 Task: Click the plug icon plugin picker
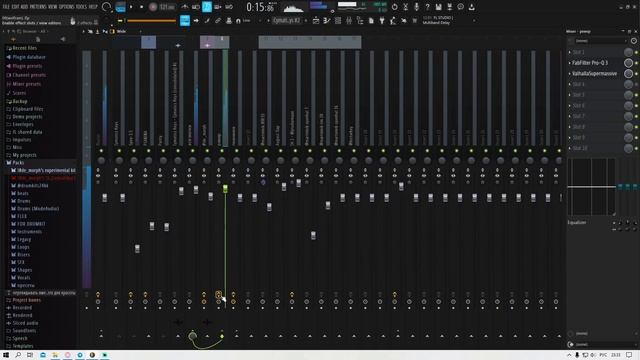pos(382,20)
